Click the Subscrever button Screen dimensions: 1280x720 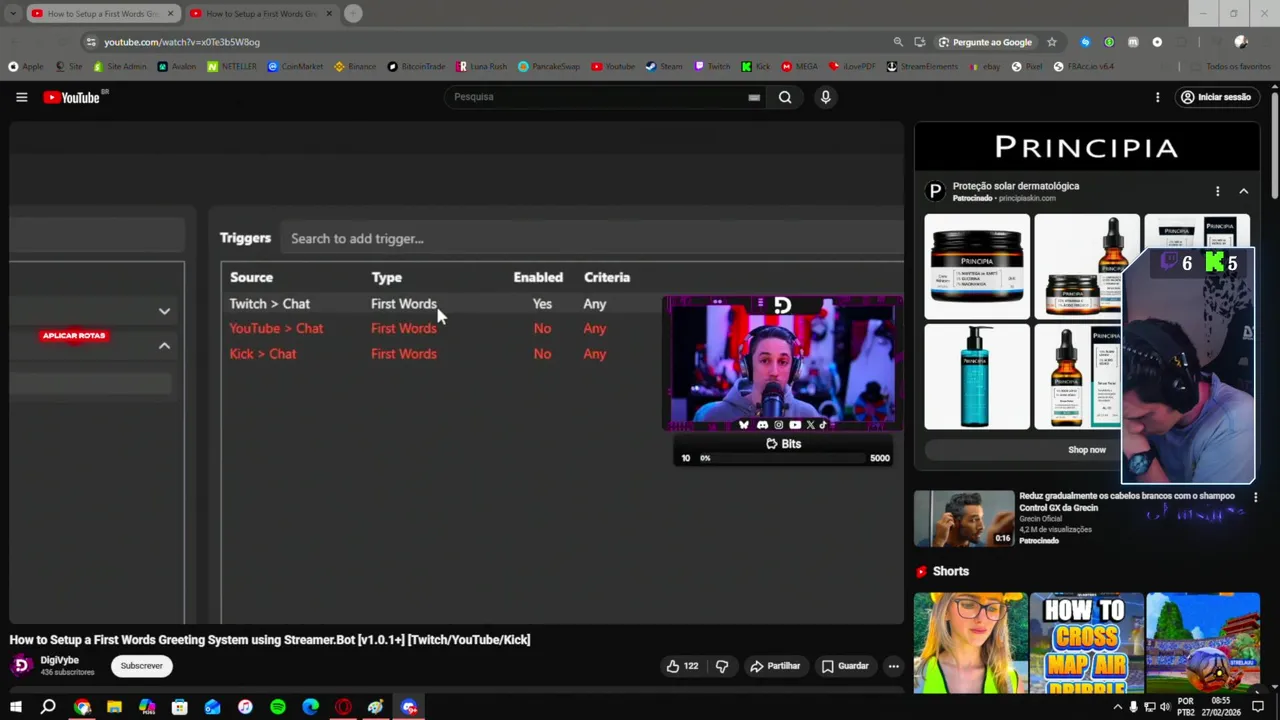click(141, 666)
